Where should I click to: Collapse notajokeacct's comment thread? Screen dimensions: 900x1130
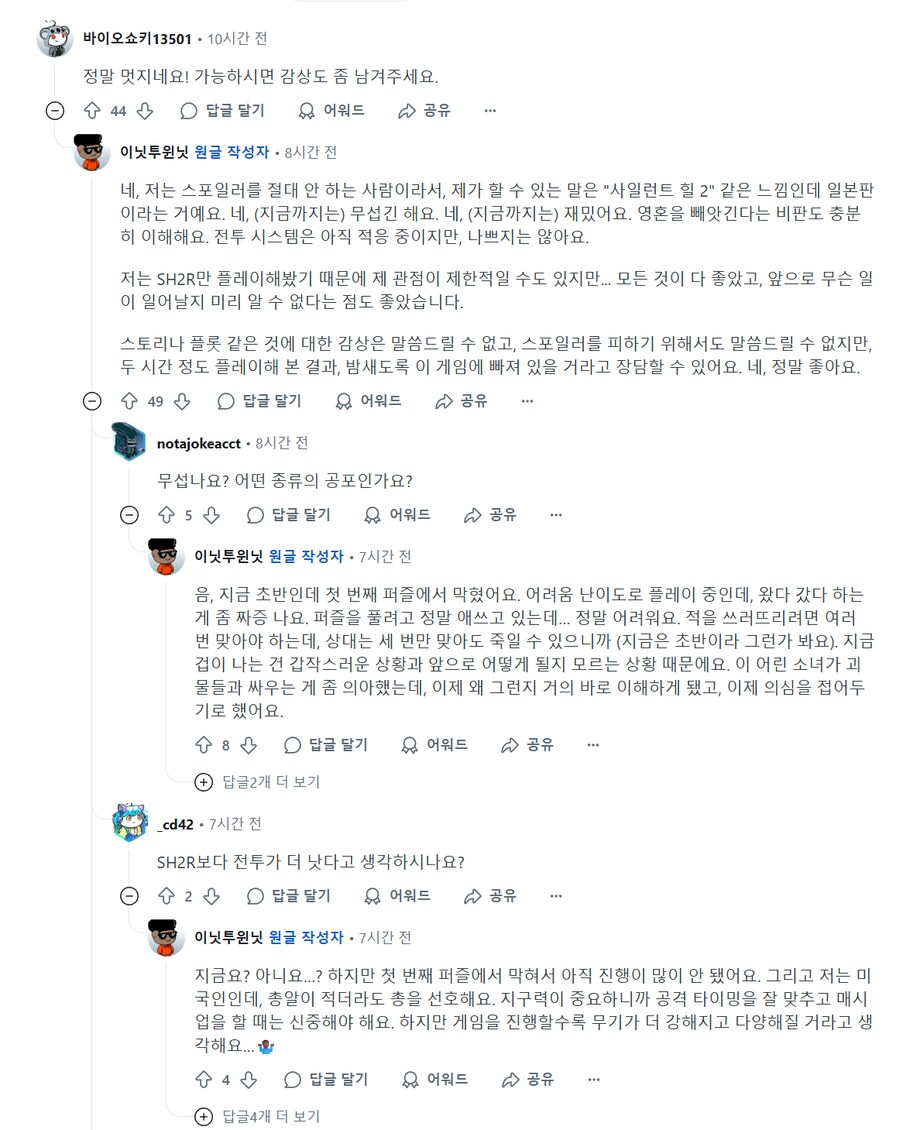tap(129, 515)
